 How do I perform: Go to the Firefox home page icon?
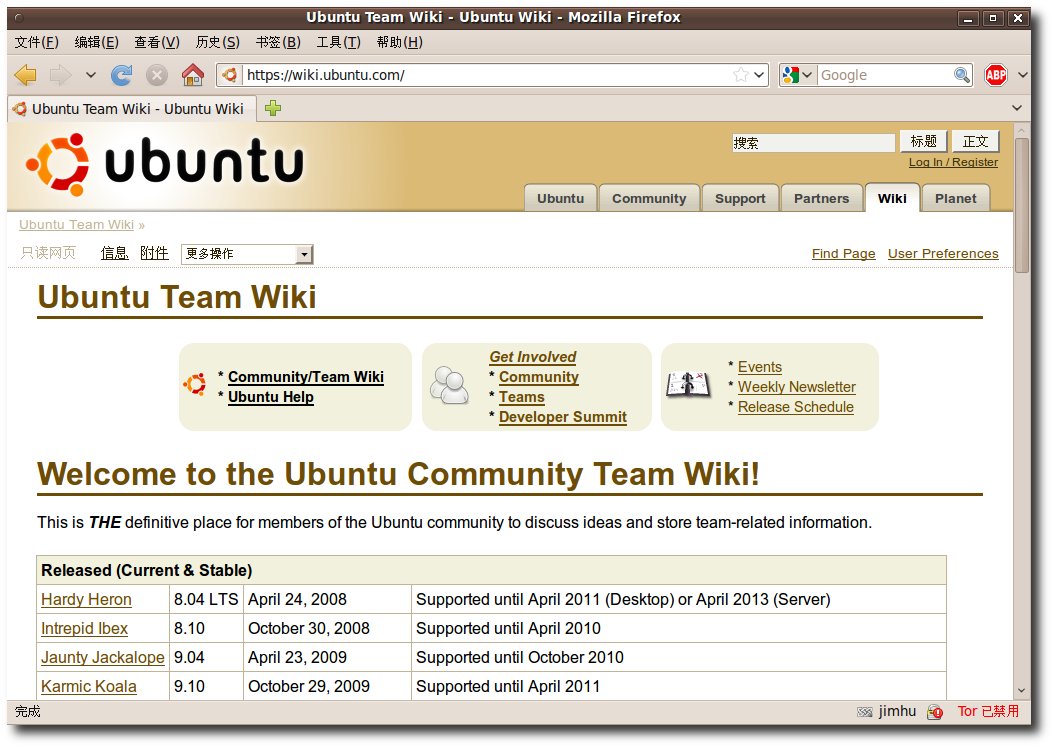coord(192,75)
